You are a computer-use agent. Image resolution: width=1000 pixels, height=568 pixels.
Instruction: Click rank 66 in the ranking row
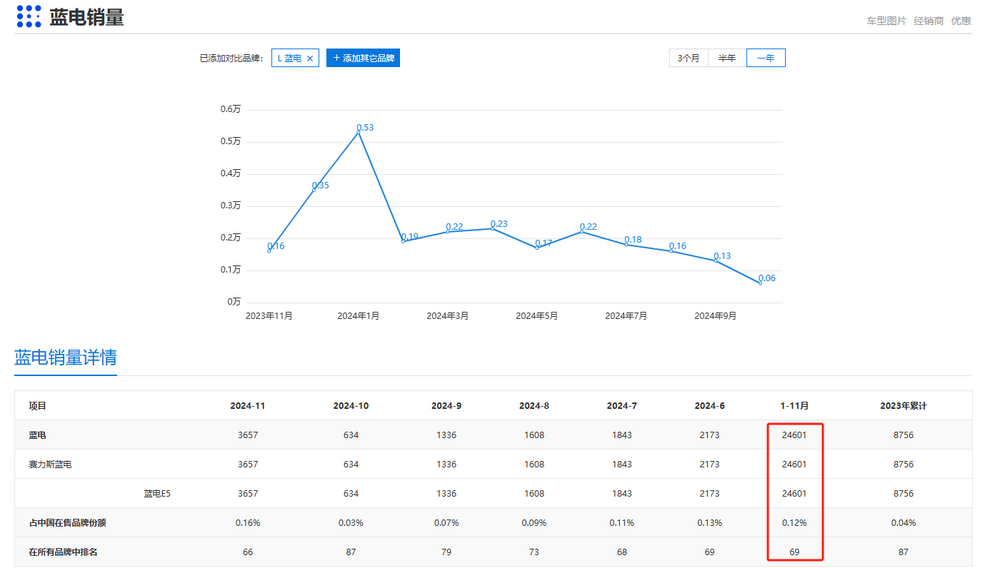(248, 552)
